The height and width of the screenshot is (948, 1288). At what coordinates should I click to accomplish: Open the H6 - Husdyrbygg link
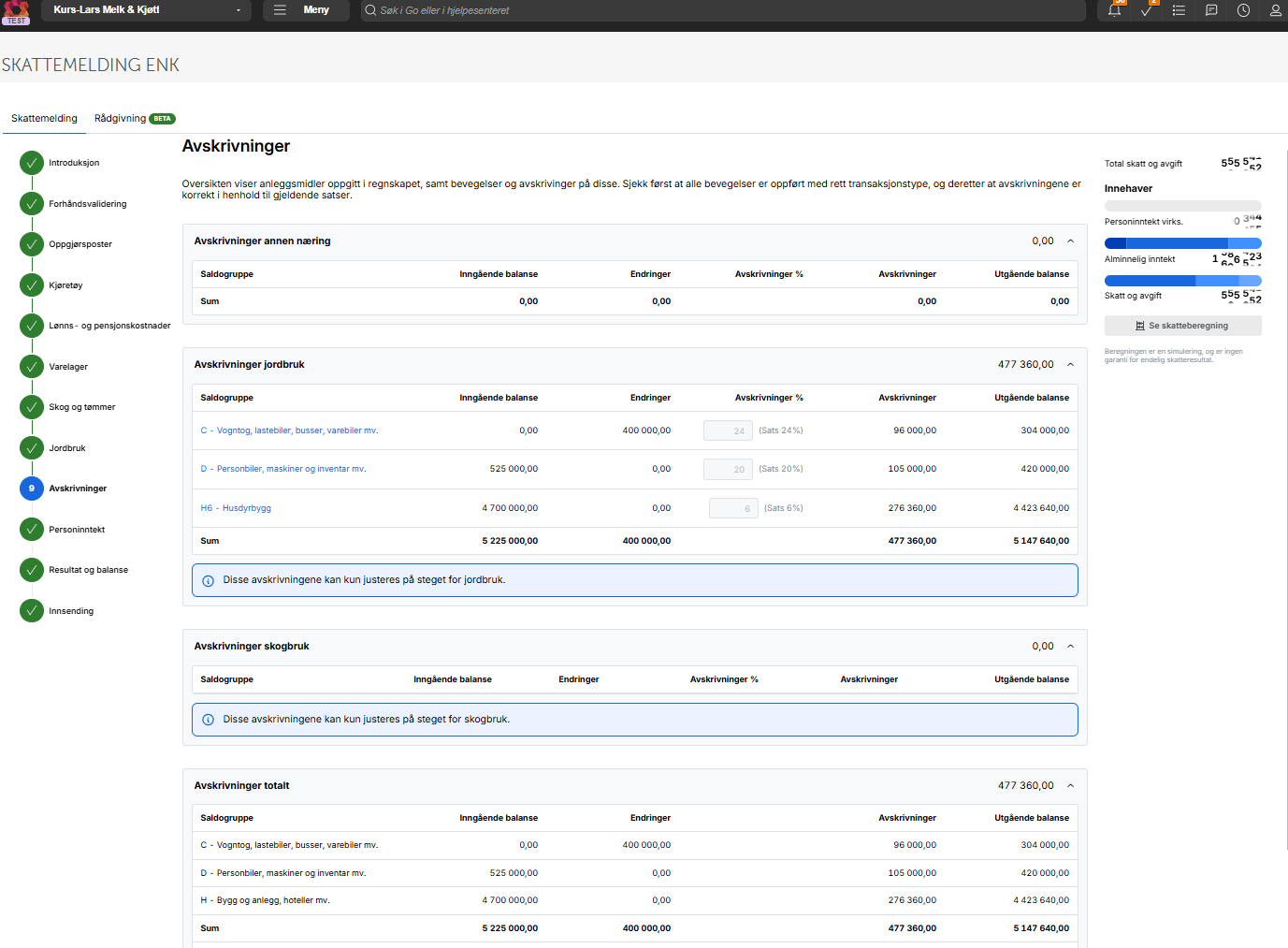tap(236, 508)
